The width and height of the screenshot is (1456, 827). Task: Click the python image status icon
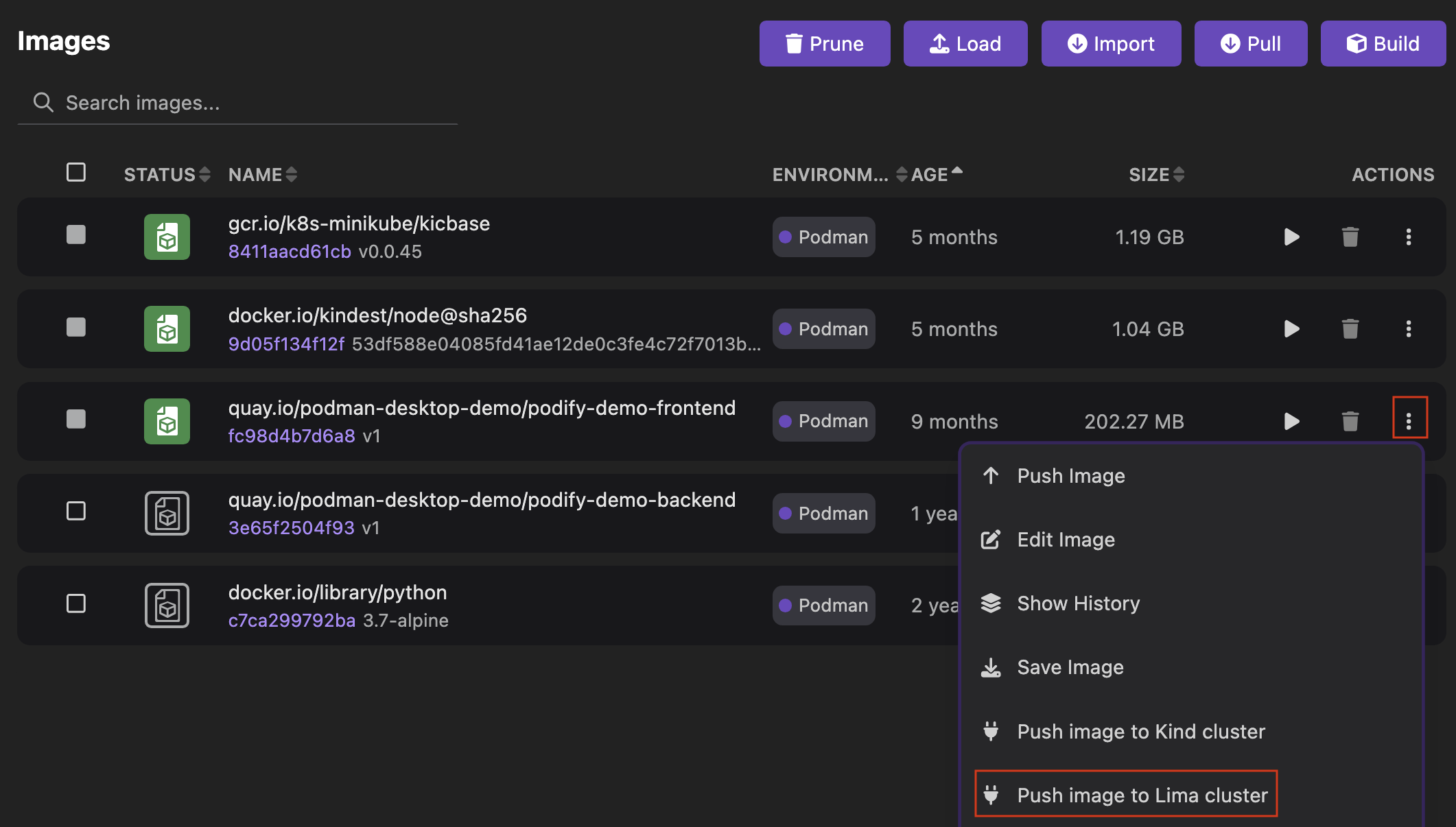point(167,606)
